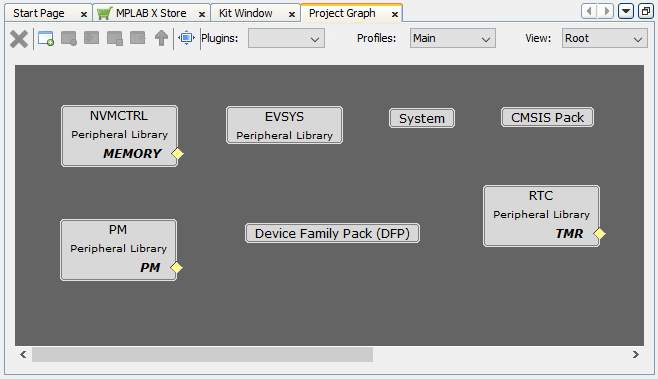Click the gray up arrow icon
The width and height of the screenshot is (658, 379).
pos(161,38)
